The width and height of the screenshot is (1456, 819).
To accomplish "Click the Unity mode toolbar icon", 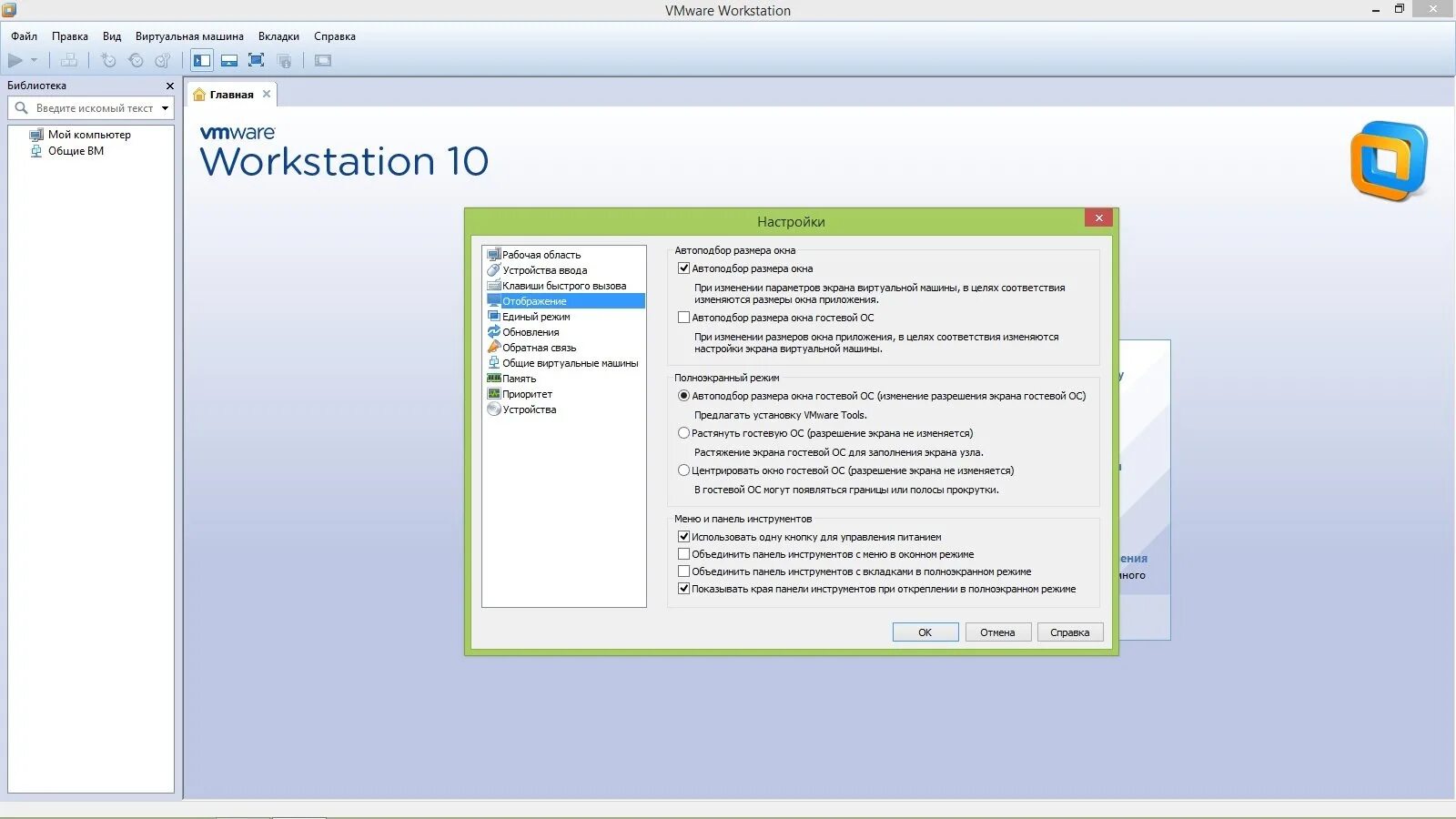I will click(x=285, y=60).
